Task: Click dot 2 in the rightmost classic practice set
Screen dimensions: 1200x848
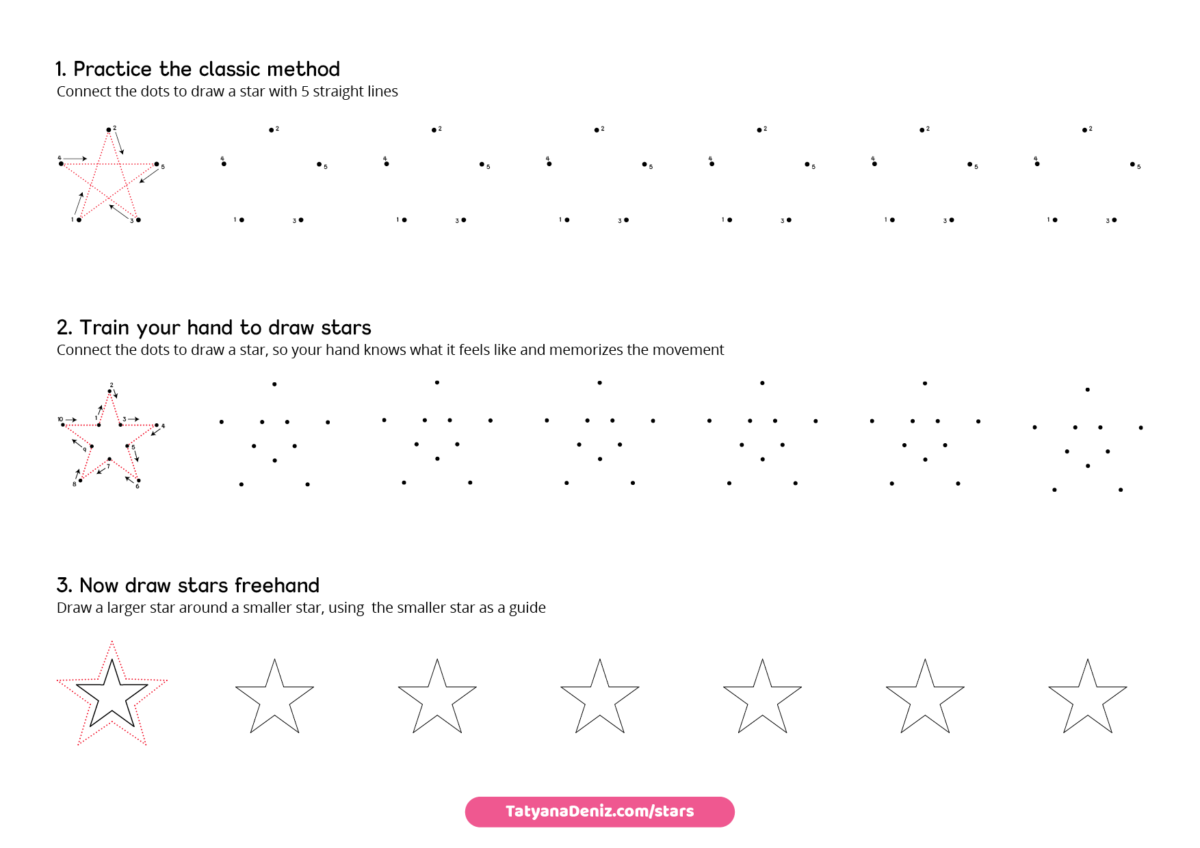Action: (x=1085, y=129)
